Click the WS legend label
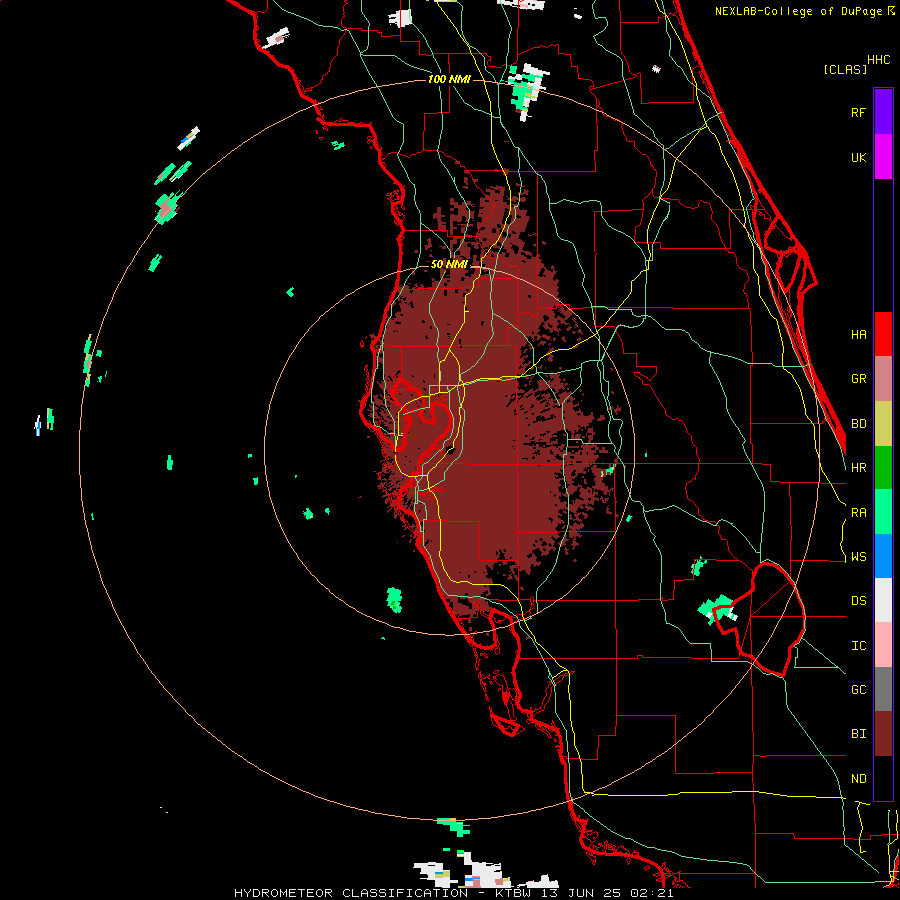 (x=858, y=557)
